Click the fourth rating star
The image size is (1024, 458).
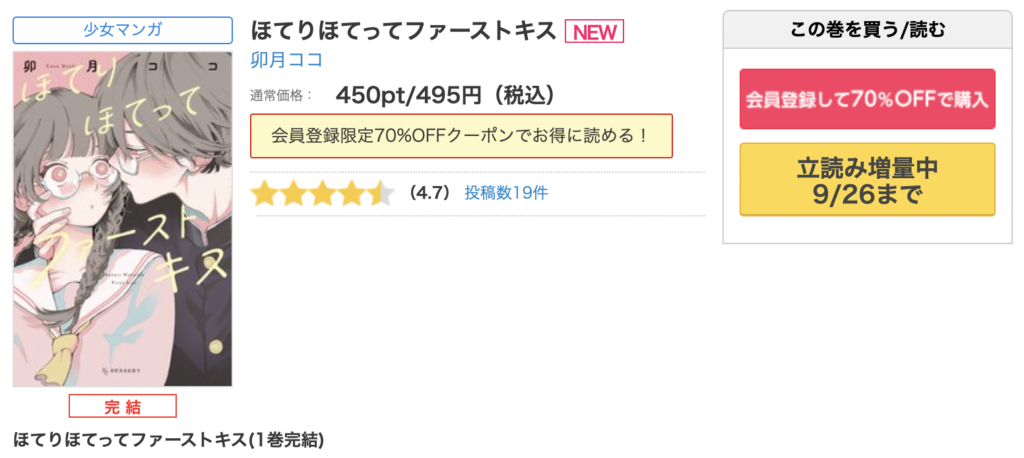352,193
